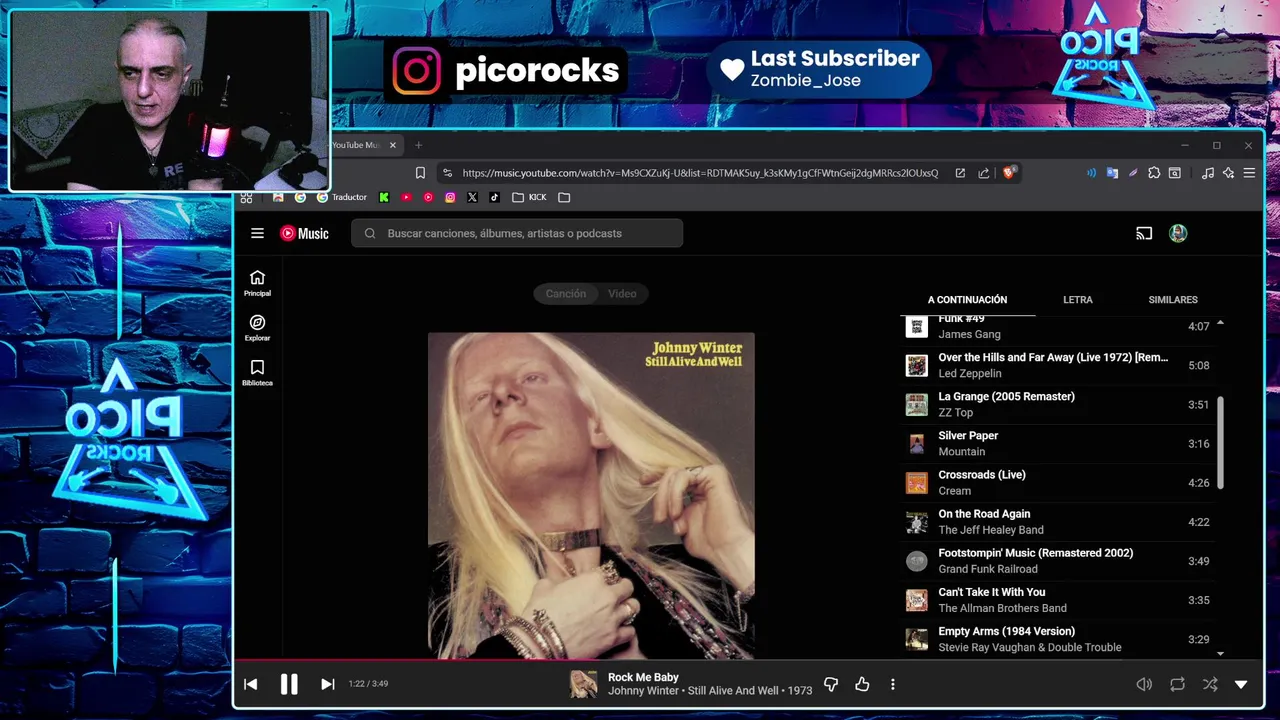1280x720 pixels.
Task: Open the Instagram bookmark icon
Action: click(450, 197)
